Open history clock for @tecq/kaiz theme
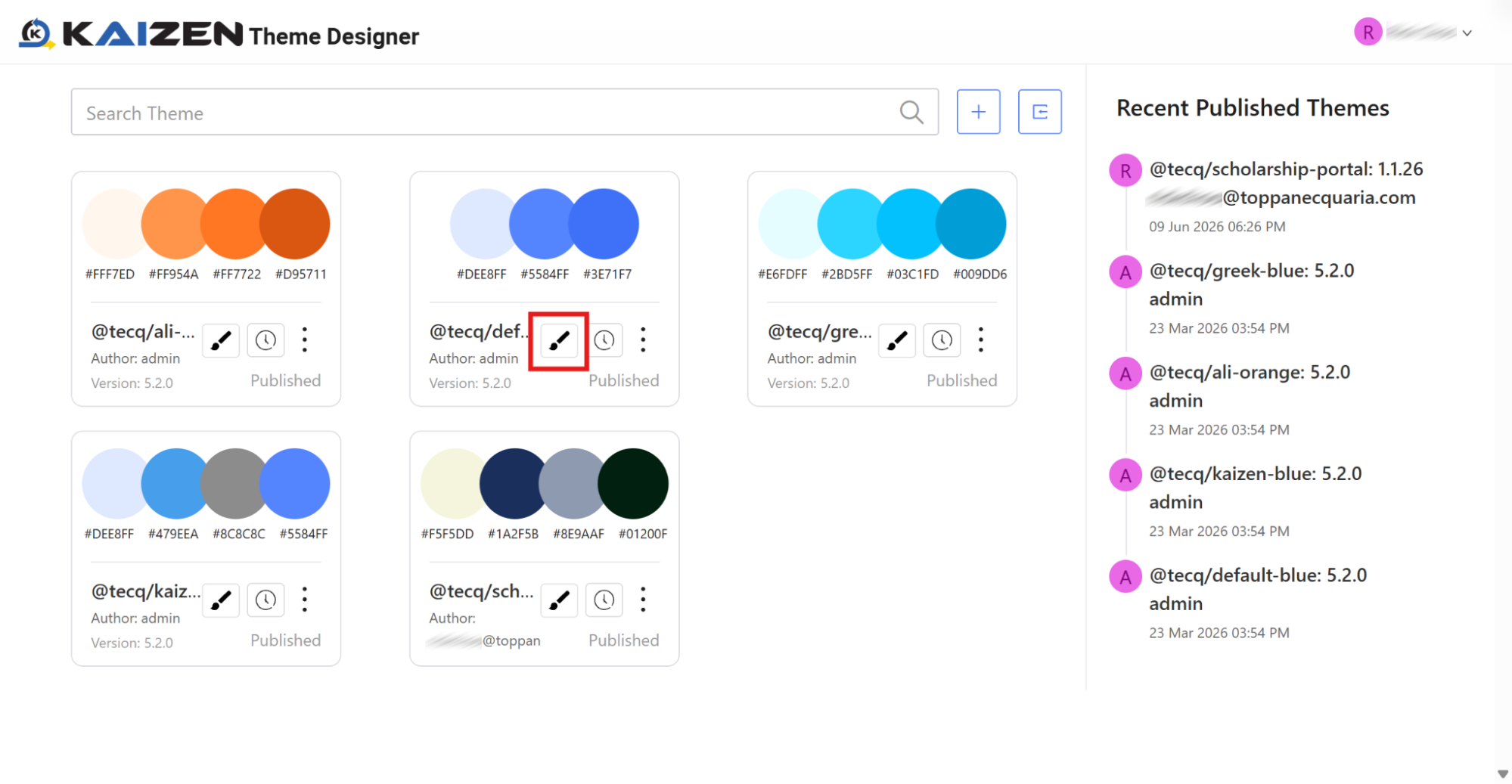Viewport: 1512px width, 784px height. [265, 600]
